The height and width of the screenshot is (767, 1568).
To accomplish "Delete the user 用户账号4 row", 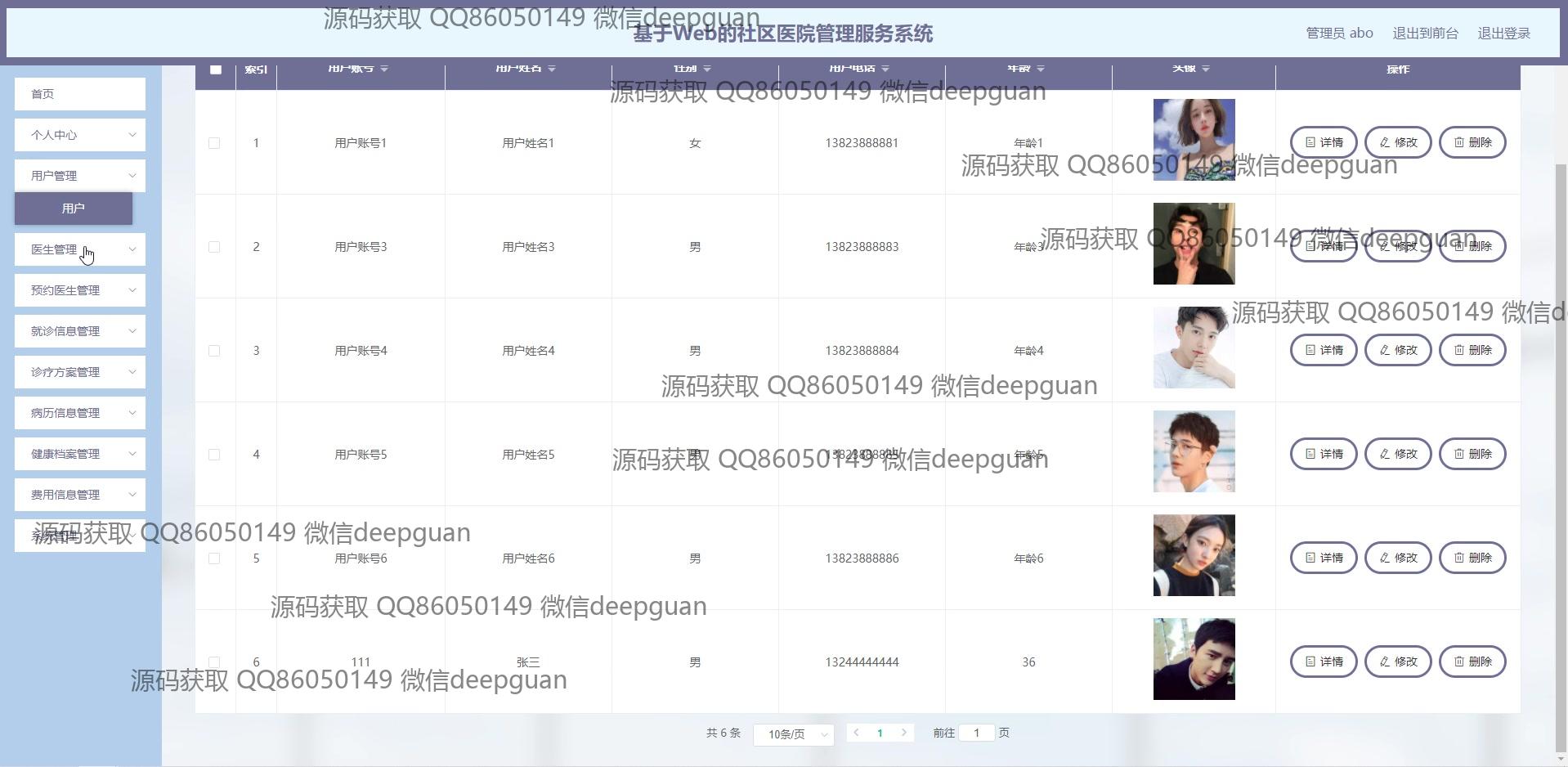I will (1472, 350).
